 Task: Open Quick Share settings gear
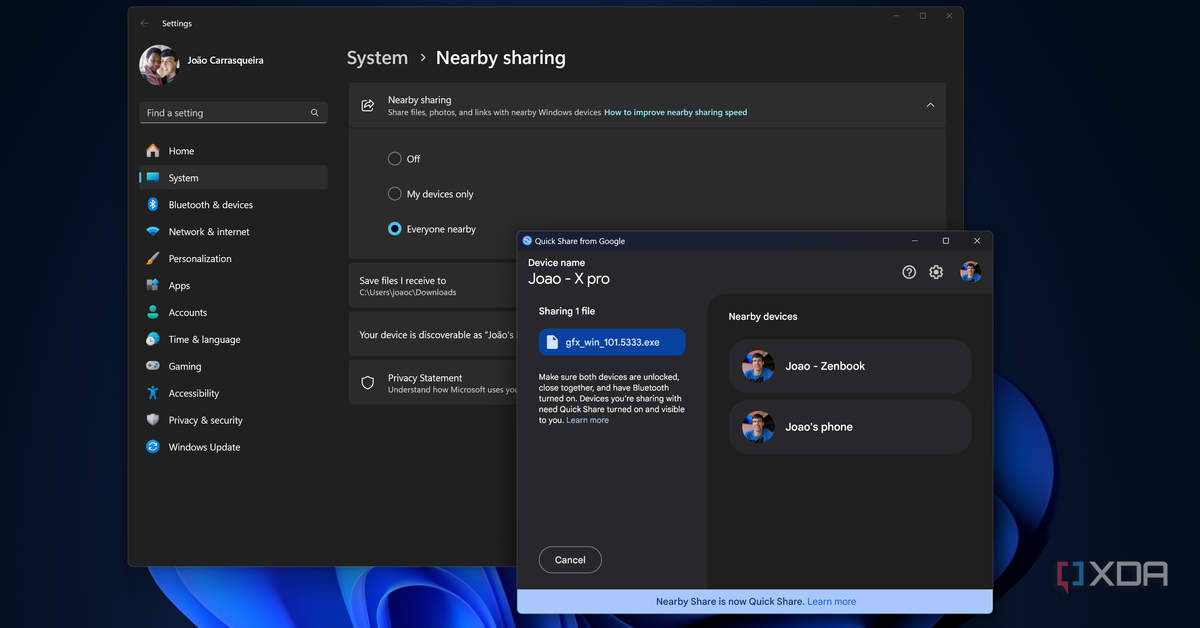tap(936, 272)
